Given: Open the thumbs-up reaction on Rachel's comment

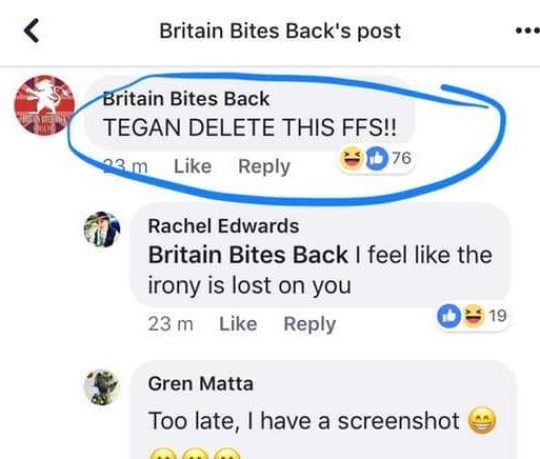Looking at the screenshot, I should click(x=449, y=315).
